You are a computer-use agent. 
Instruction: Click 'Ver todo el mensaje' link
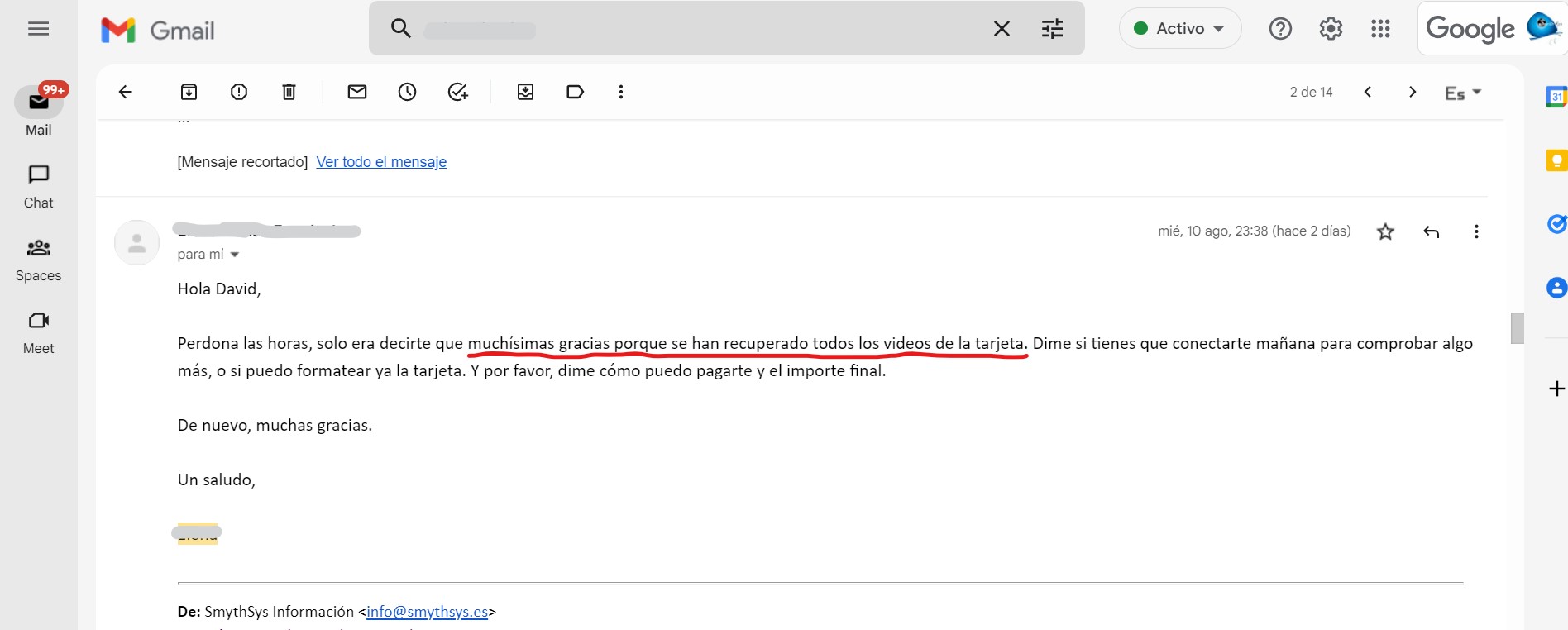point(381,162)
